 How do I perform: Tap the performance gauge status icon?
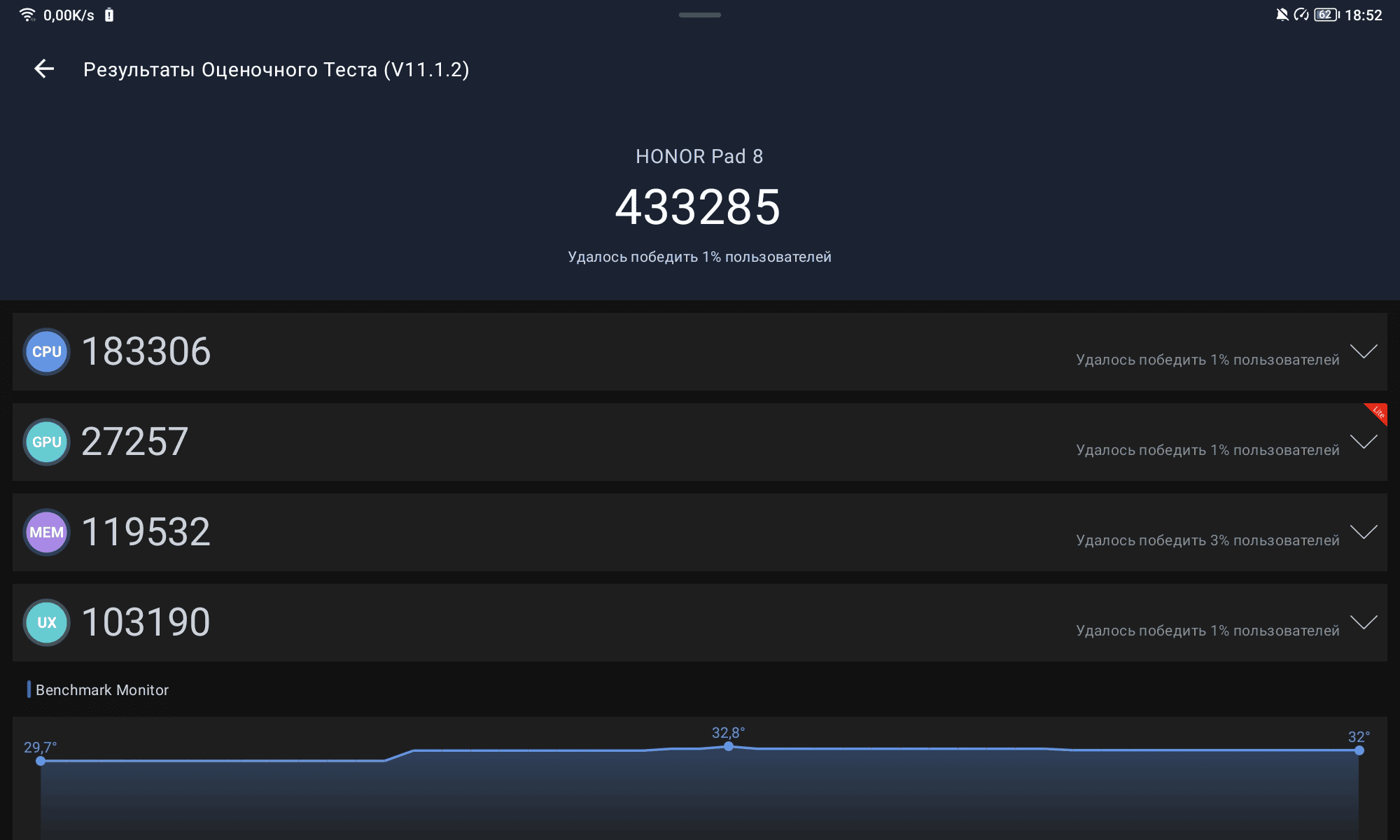[1301, 15]
